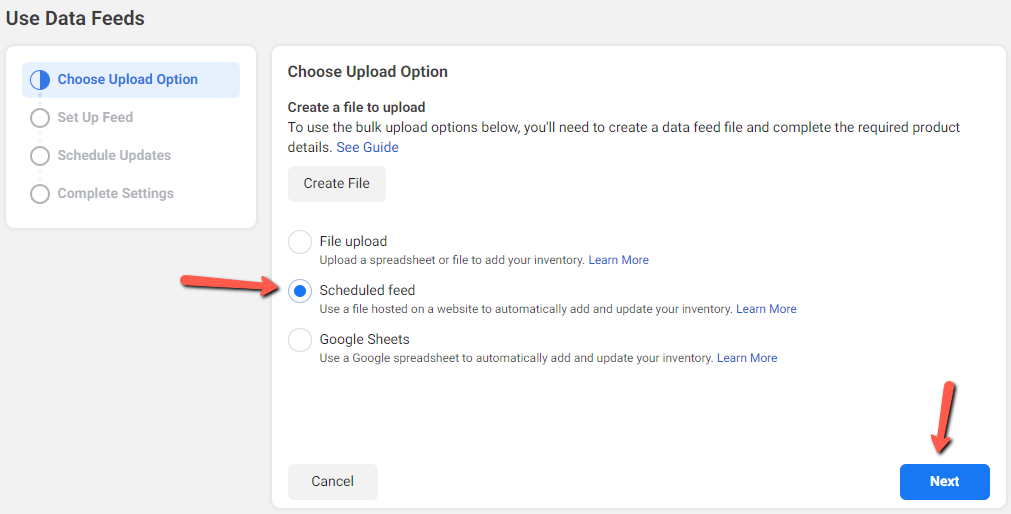Go to the Set Up Feed step
This screenshot has width=1011, height=514.
pos(95,117)
